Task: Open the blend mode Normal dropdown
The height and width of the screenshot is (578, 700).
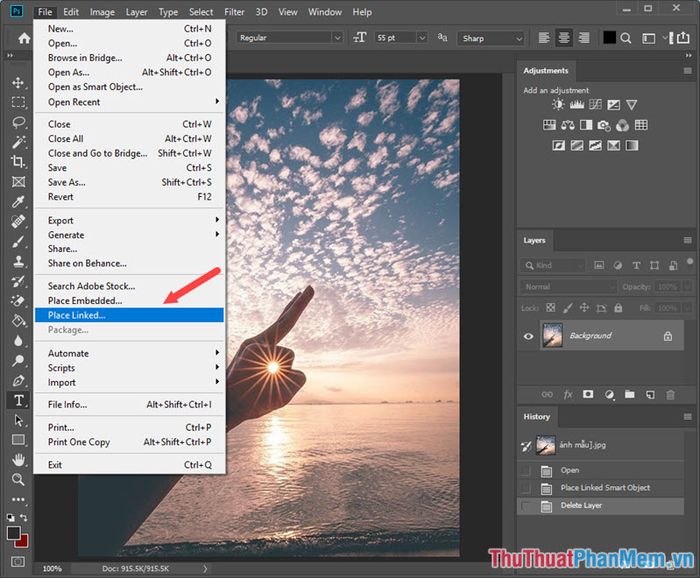Action: coord(568,287)
